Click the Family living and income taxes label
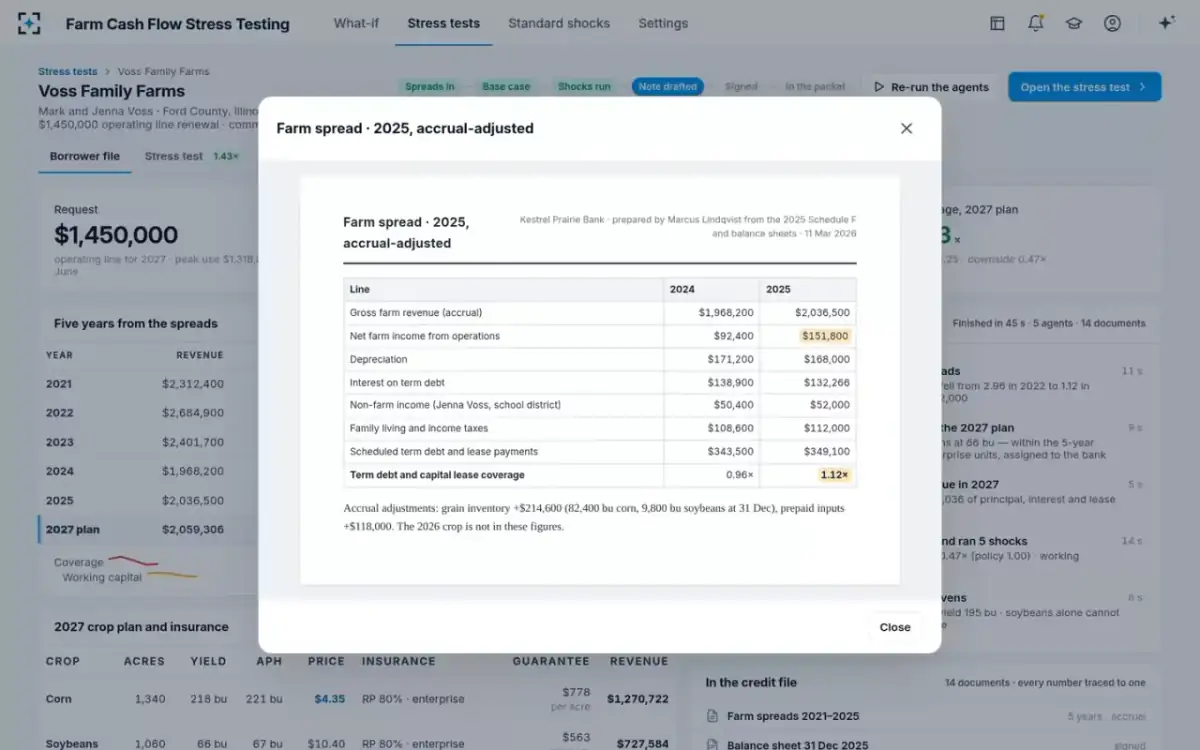1200x750 pixels. (419, 428)
